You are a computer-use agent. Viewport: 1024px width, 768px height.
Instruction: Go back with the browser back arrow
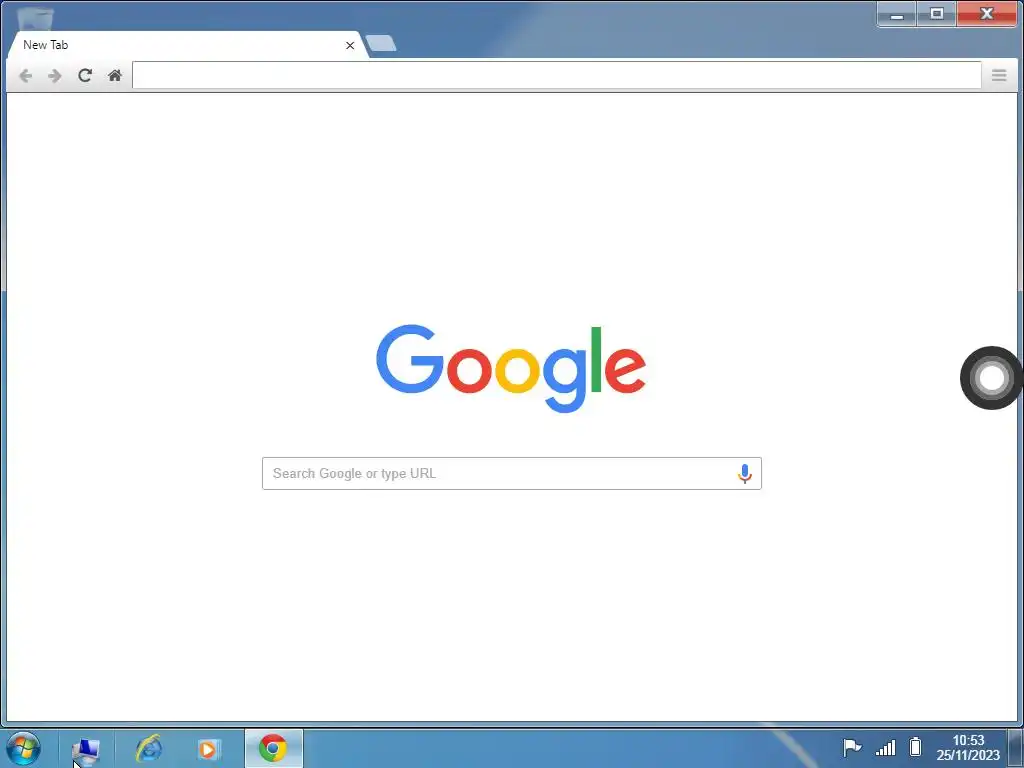pos(25,76)
